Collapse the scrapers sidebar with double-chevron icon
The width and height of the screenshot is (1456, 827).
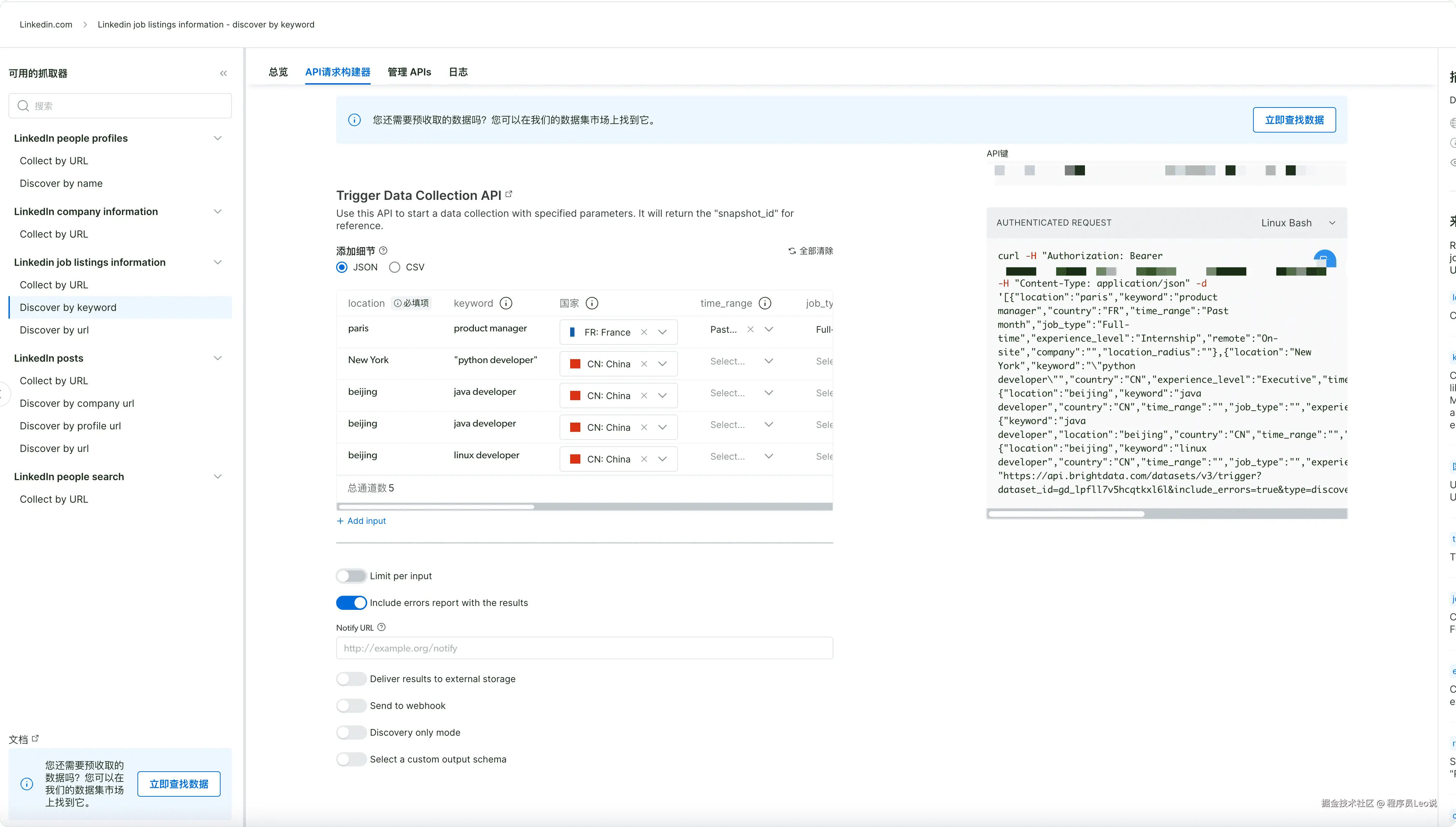pos(224,73)
